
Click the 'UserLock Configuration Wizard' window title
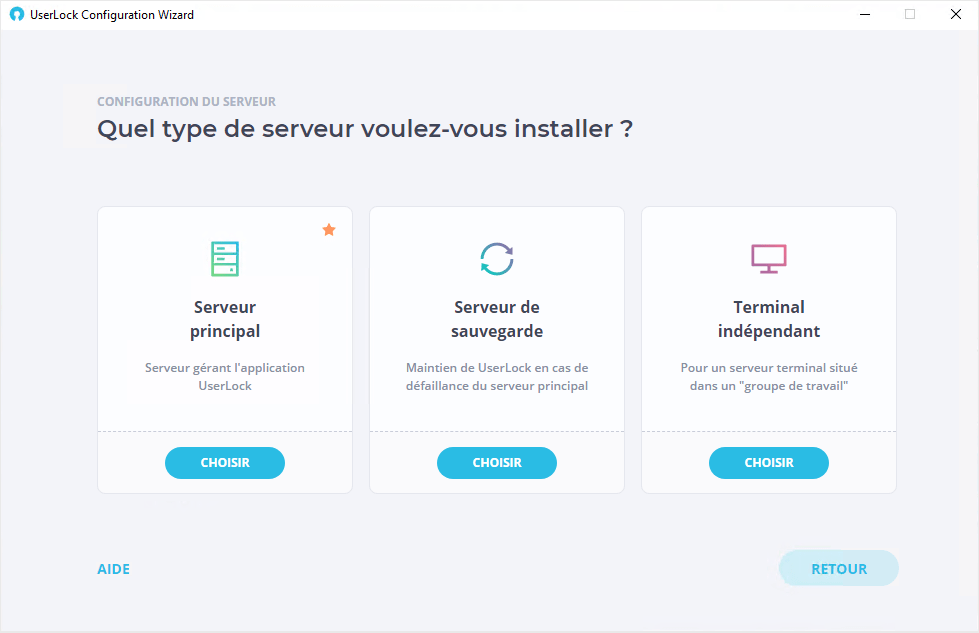tap(112, 14)
